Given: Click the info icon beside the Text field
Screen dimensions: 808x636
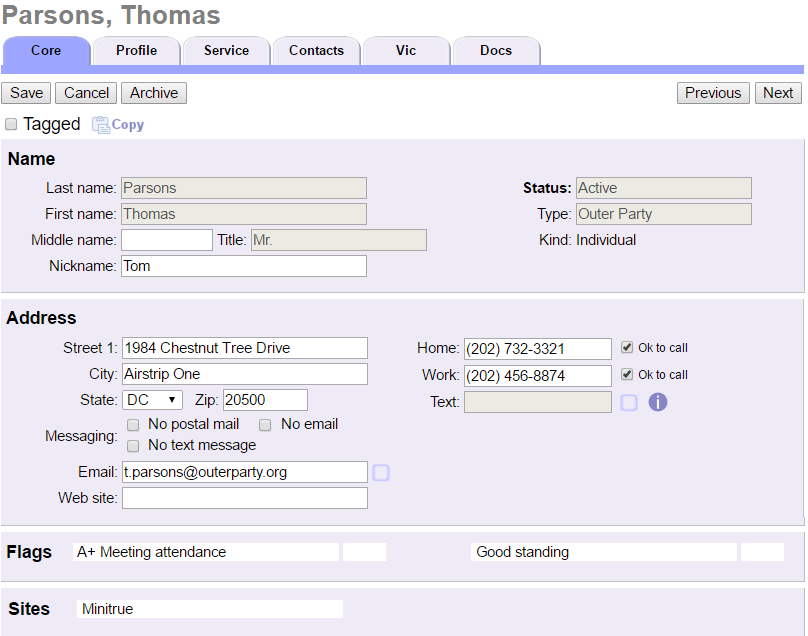Looking at the screenshot, I should 657,402.
